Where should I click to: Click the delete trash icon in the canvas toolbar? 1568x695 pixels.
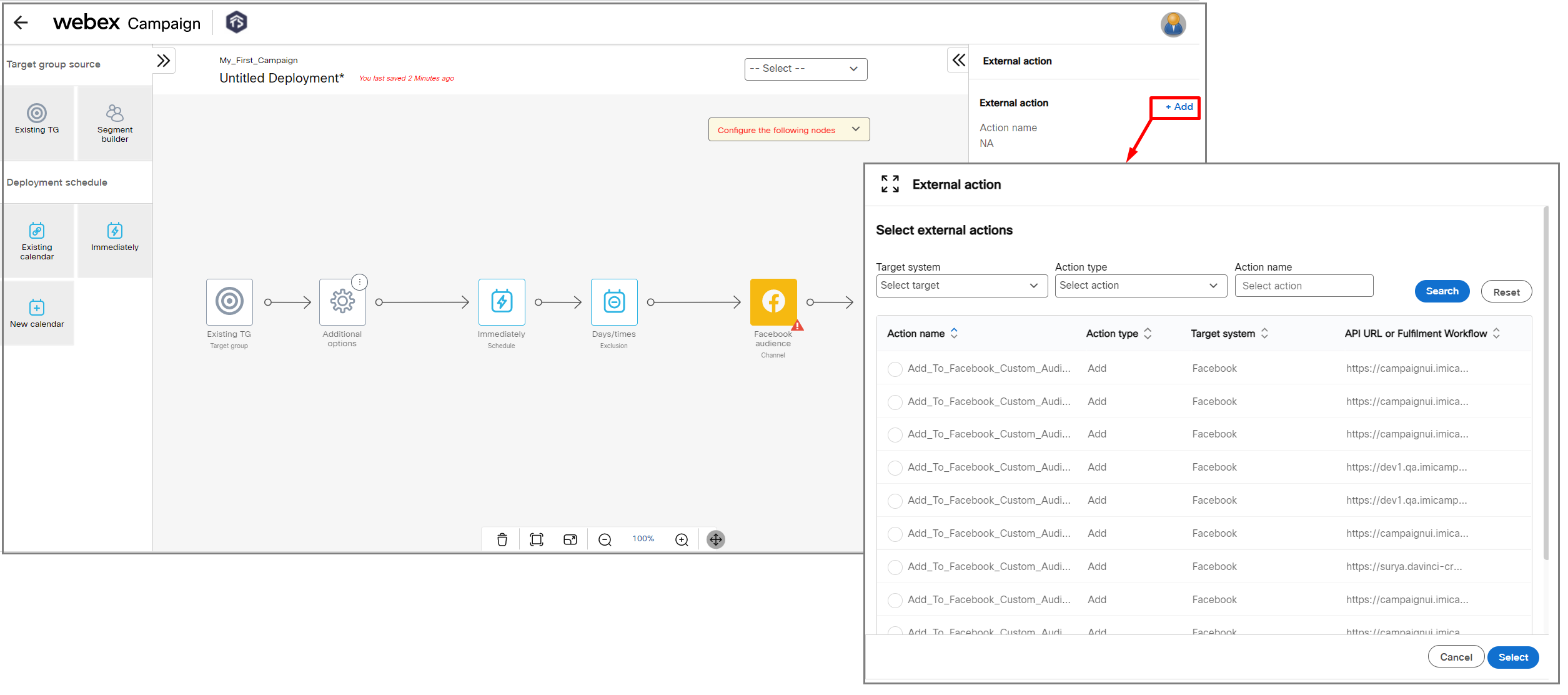502,539
